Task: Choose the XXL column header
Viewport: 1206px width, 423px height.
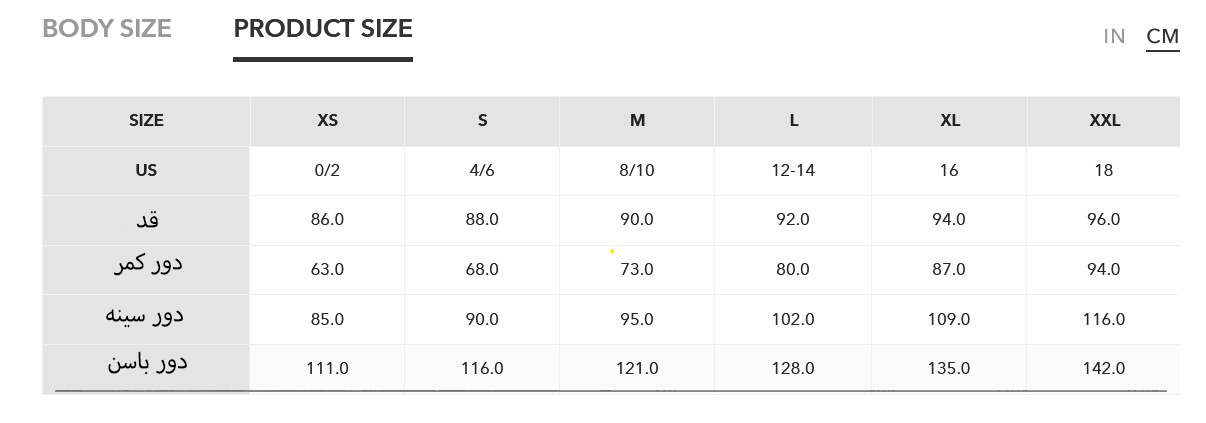Action: [1104, 120]
